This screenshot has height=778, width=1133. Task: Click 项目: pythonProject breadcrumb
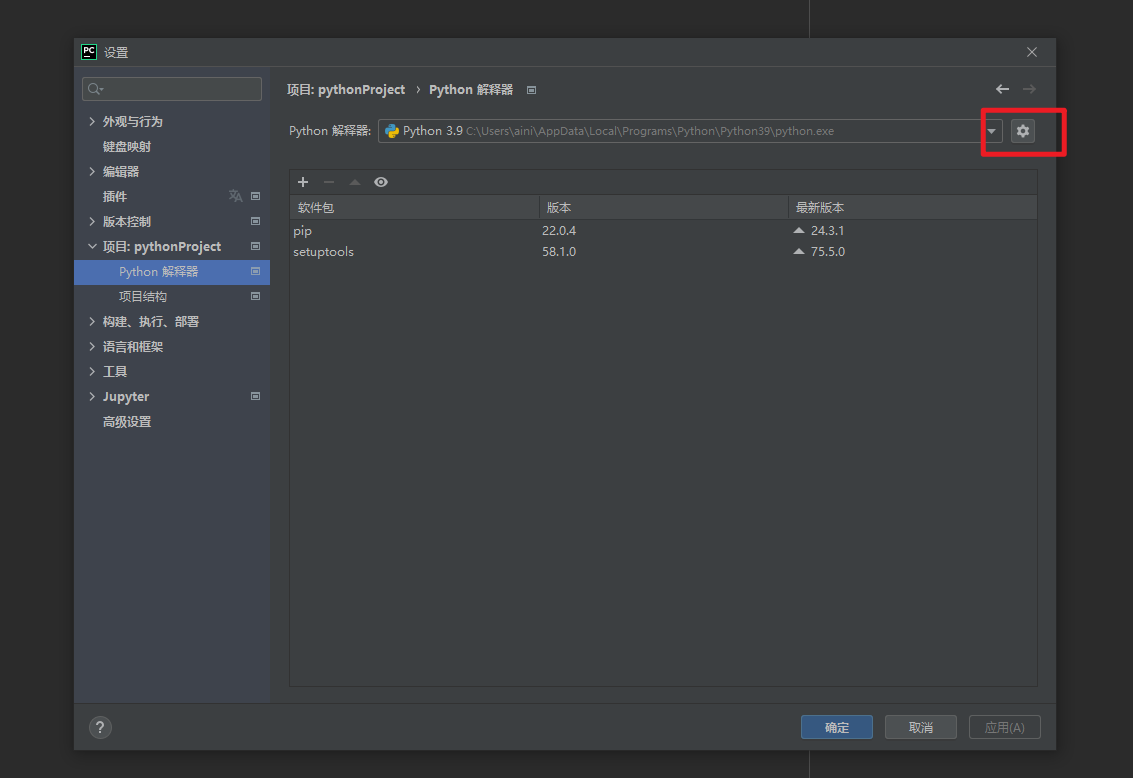(x=345, y=90)
